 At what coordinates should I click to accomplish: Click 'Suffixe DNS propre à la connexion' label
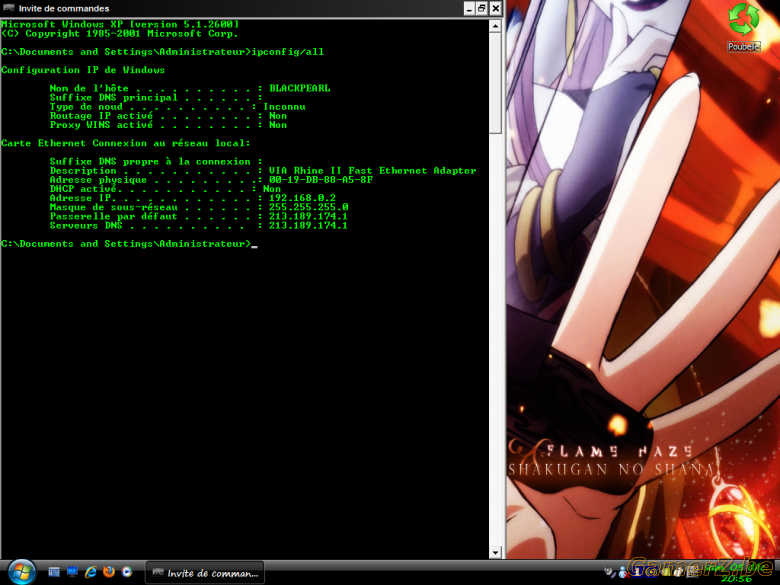[x=150, y=162]
